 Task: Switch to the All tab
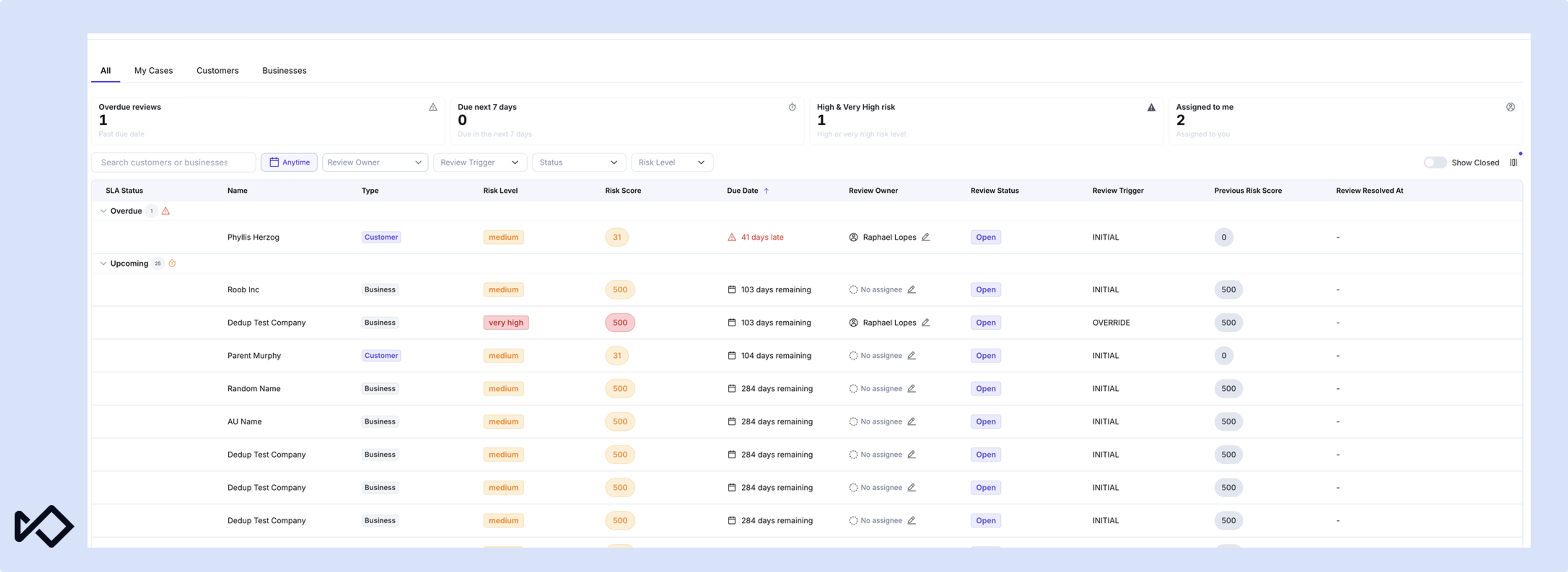tap(105, 71)
